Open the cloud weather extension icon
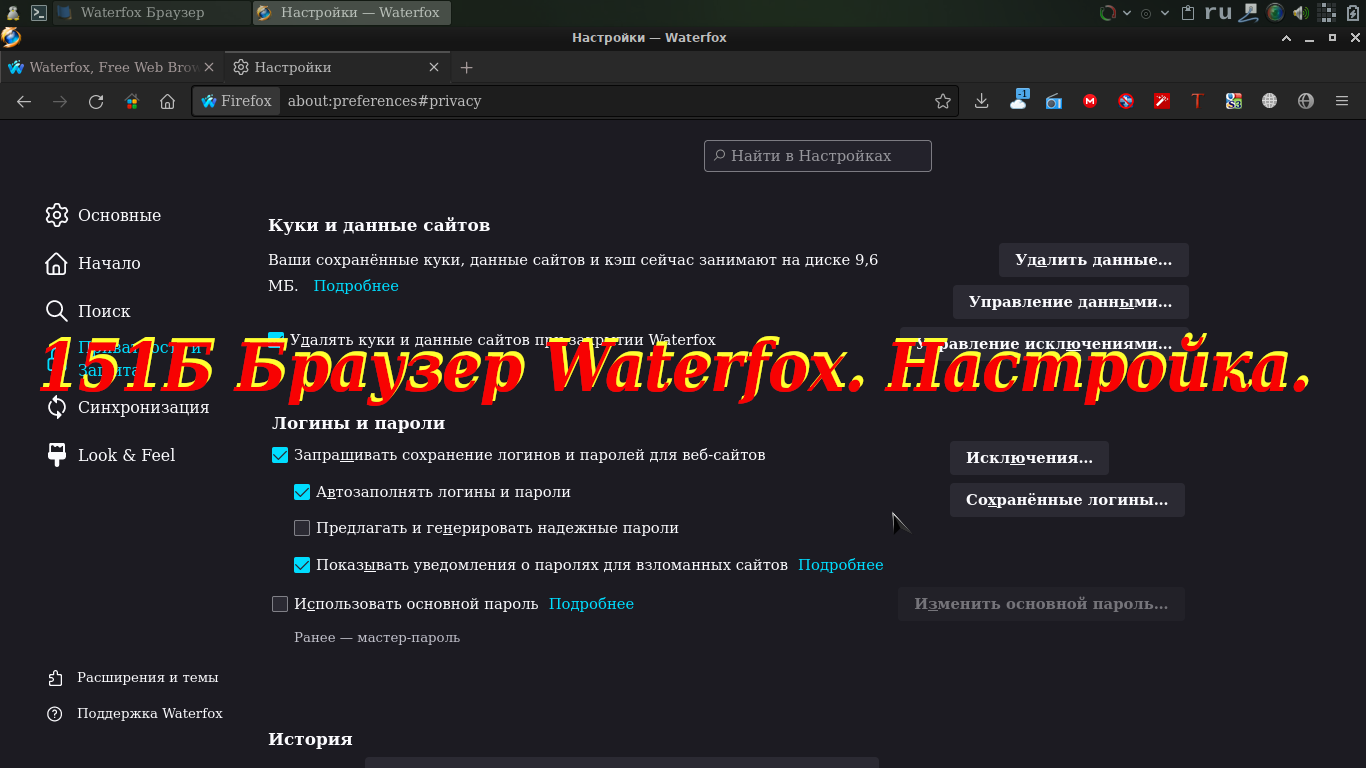The width and height of the screenshot is (1366, 768). click(1018, 101)
